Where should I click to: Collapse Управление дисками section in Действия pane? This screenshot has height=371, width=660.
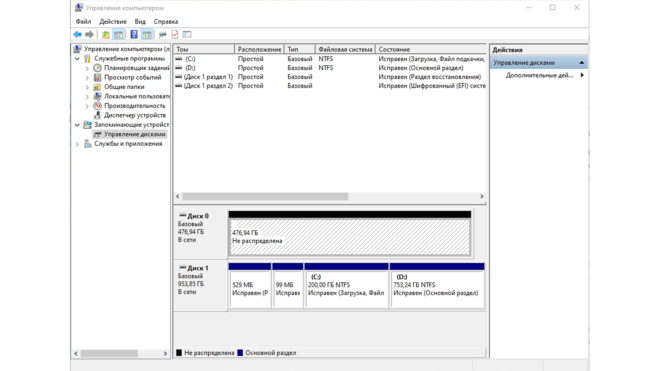582,63
